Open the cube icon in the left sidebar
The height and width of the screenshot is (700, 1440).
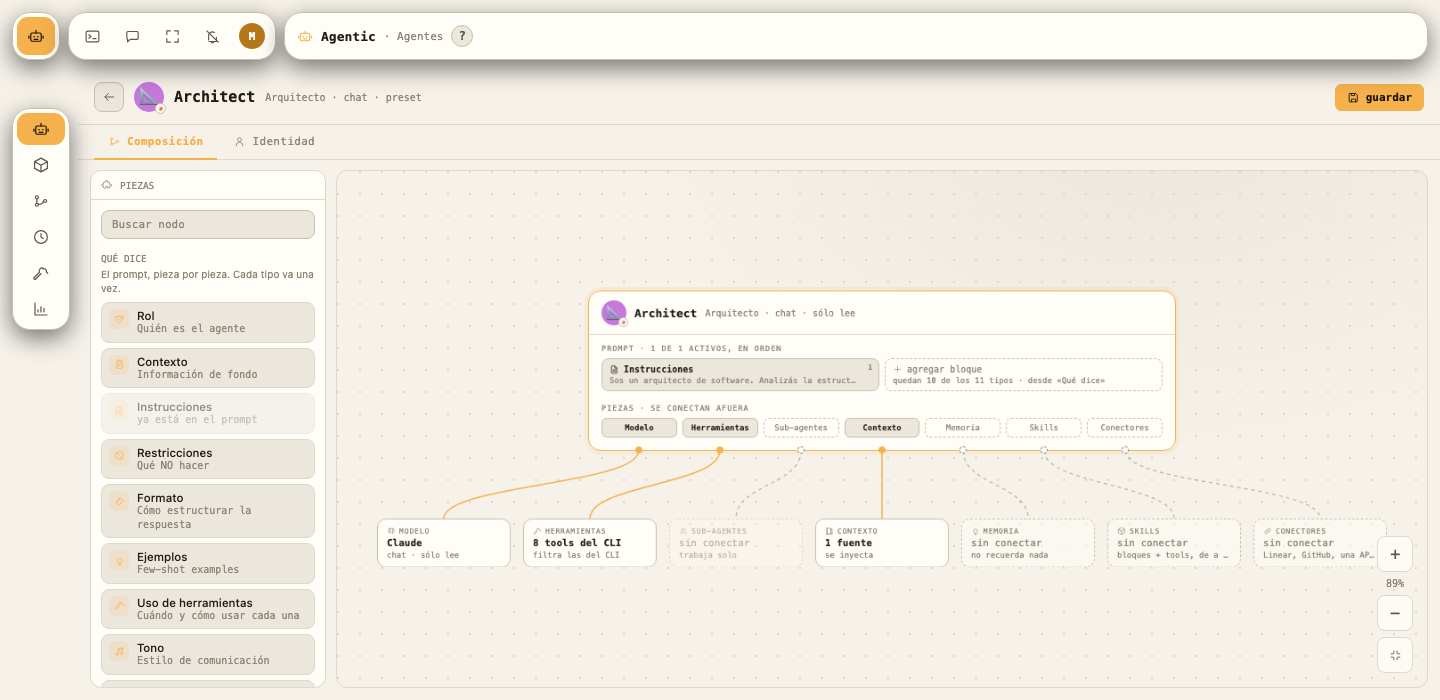(41, 165)
